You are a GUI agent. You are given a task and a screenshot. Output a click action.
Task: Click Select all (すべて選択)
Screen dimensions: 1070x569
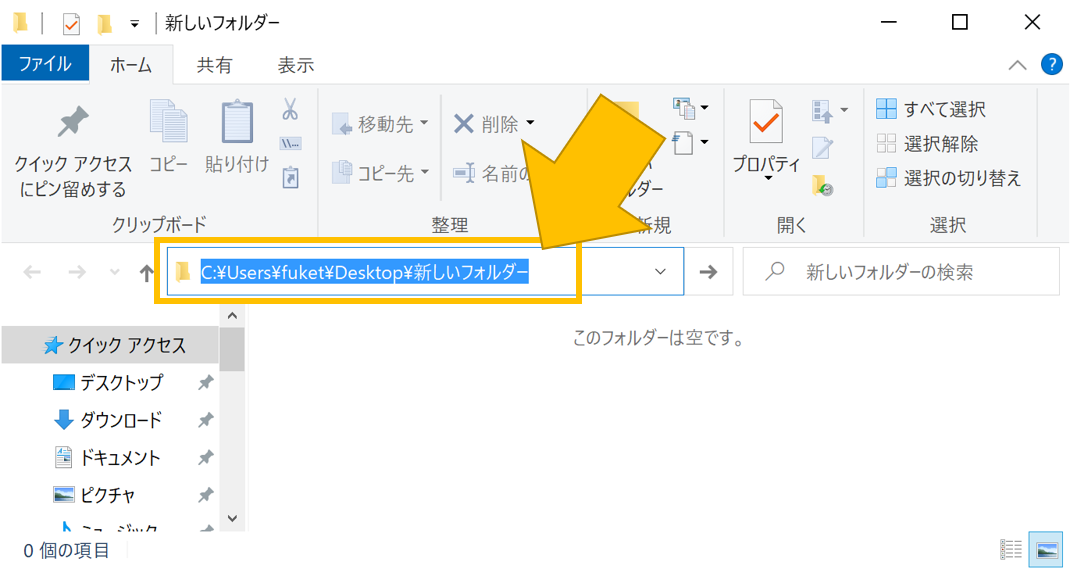[x=931, y=108]
